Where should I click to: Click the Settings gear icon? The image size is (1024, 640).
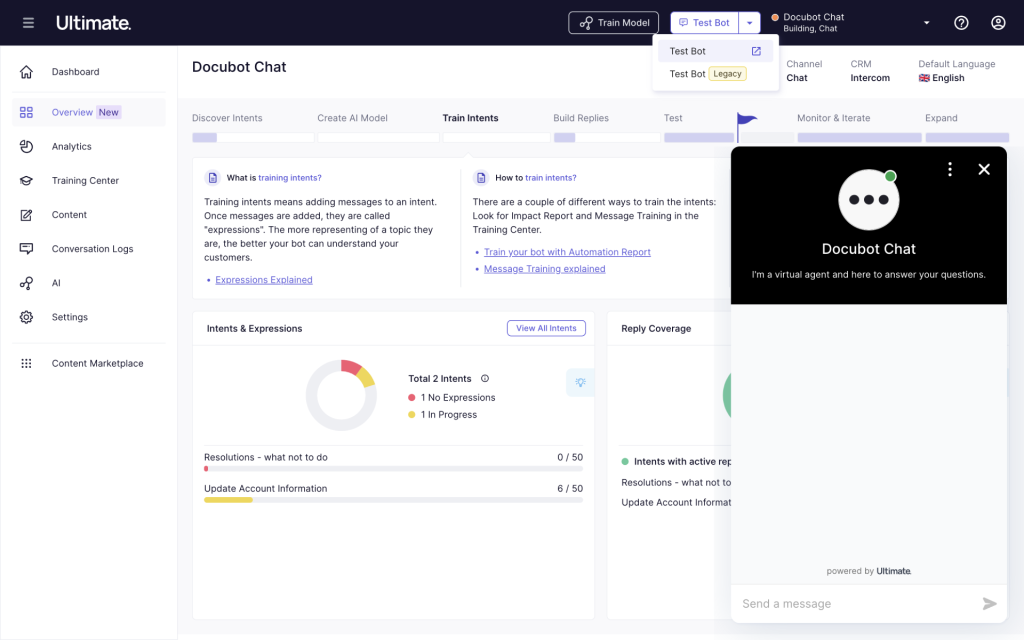[x=26, y=317]
